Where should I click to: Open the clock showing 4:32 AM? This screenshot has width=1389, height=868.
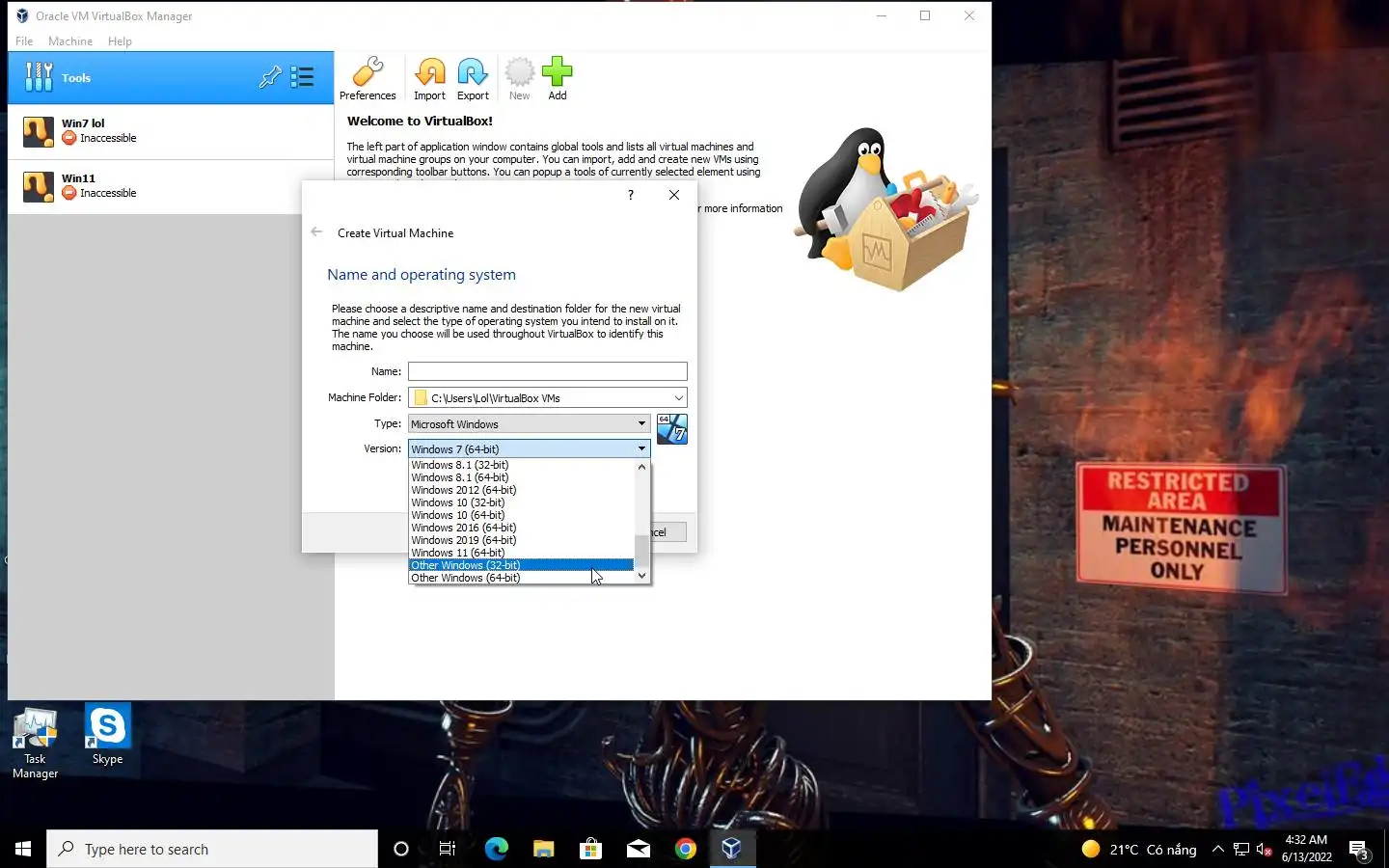[x=1306, y=849]
